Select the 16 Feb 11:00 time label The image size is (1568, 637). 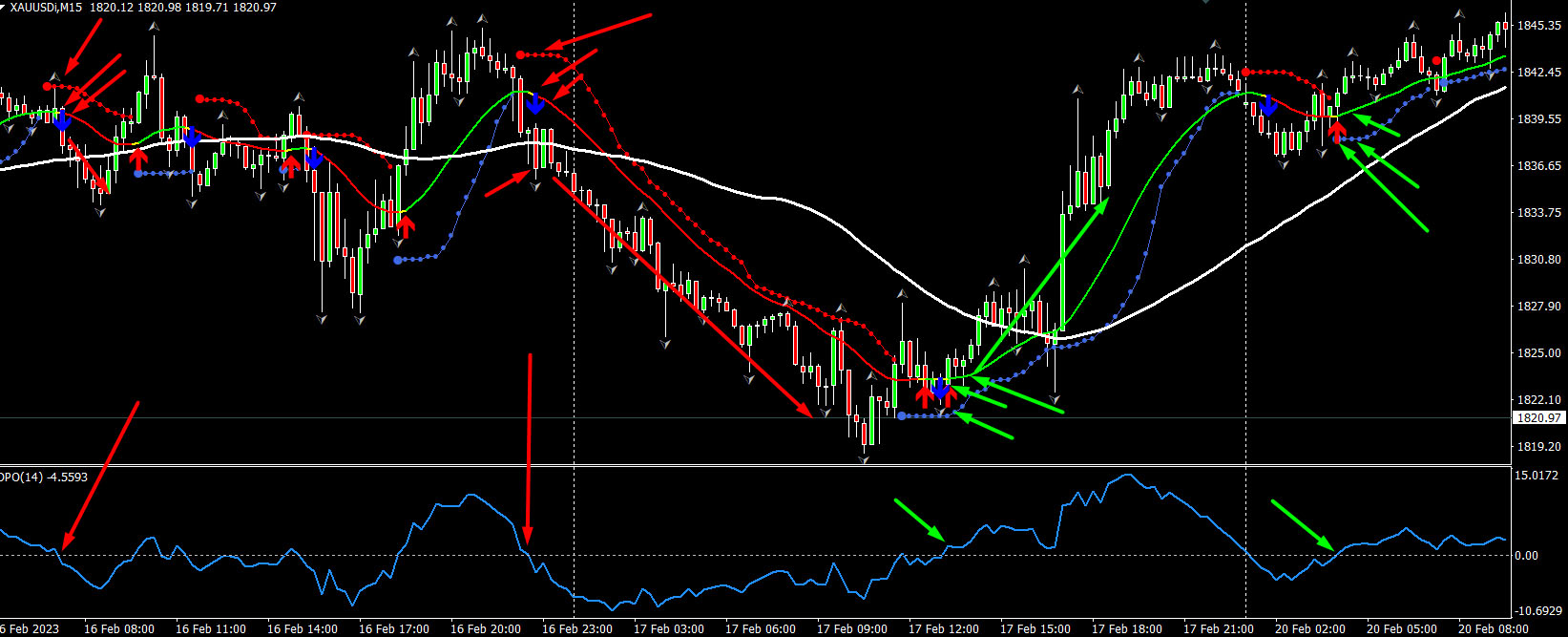211,629
